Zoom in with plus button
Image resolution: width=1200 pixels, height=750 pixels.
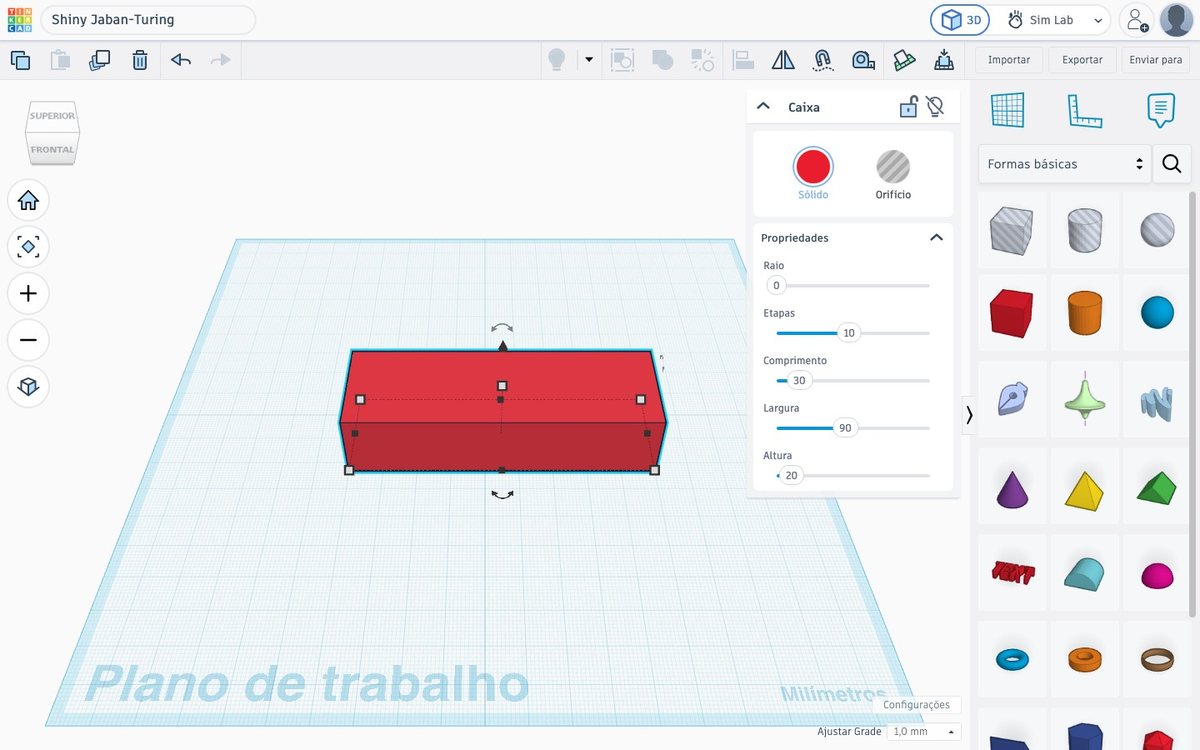pyautogui.click(x=28, y=293)
